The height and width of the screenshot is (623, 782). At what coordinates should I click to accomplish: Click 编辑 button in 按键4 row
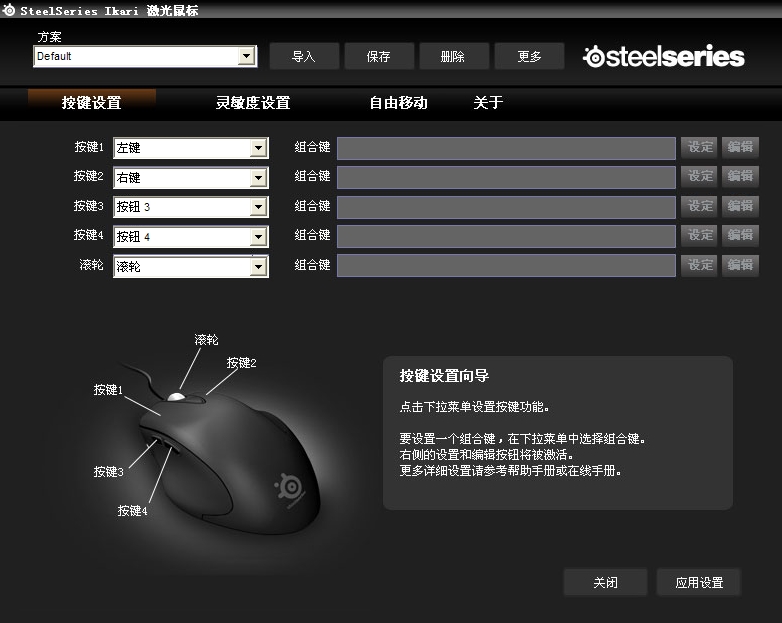pos(740,235)
